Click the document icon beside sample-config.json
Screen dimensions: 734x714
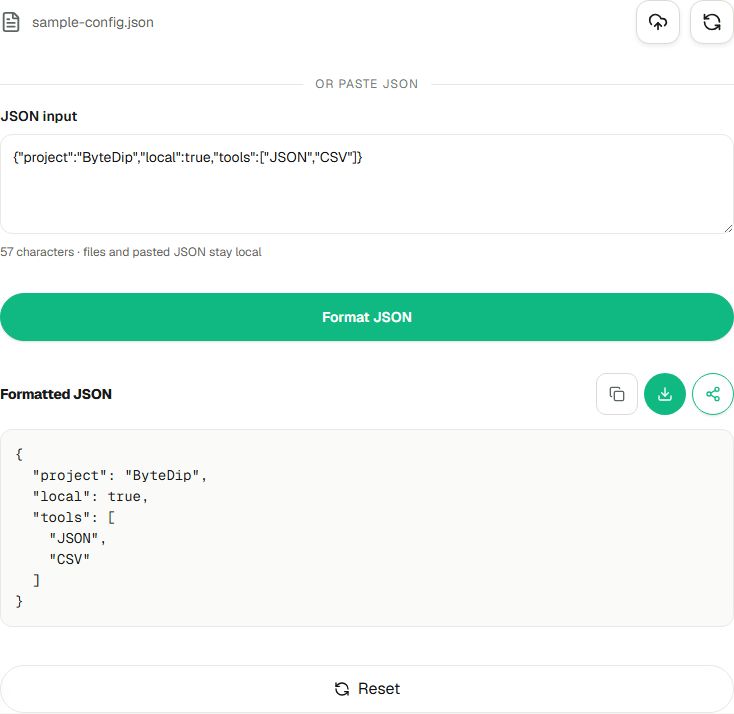point(11,22)
